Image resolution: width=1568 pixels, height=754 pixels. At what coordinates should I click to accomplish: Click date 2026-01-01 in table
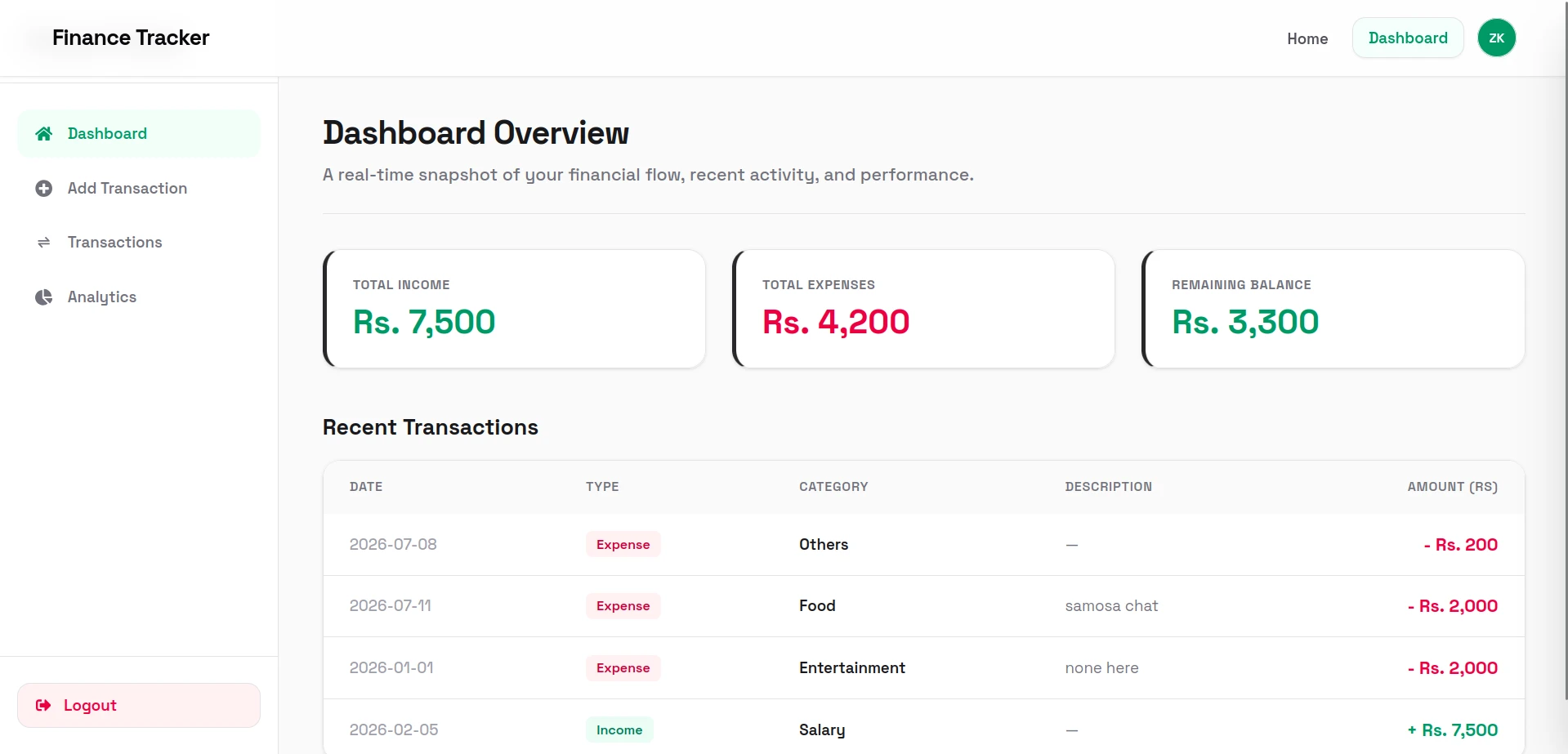pyautogui.click(x=391, y=668)
